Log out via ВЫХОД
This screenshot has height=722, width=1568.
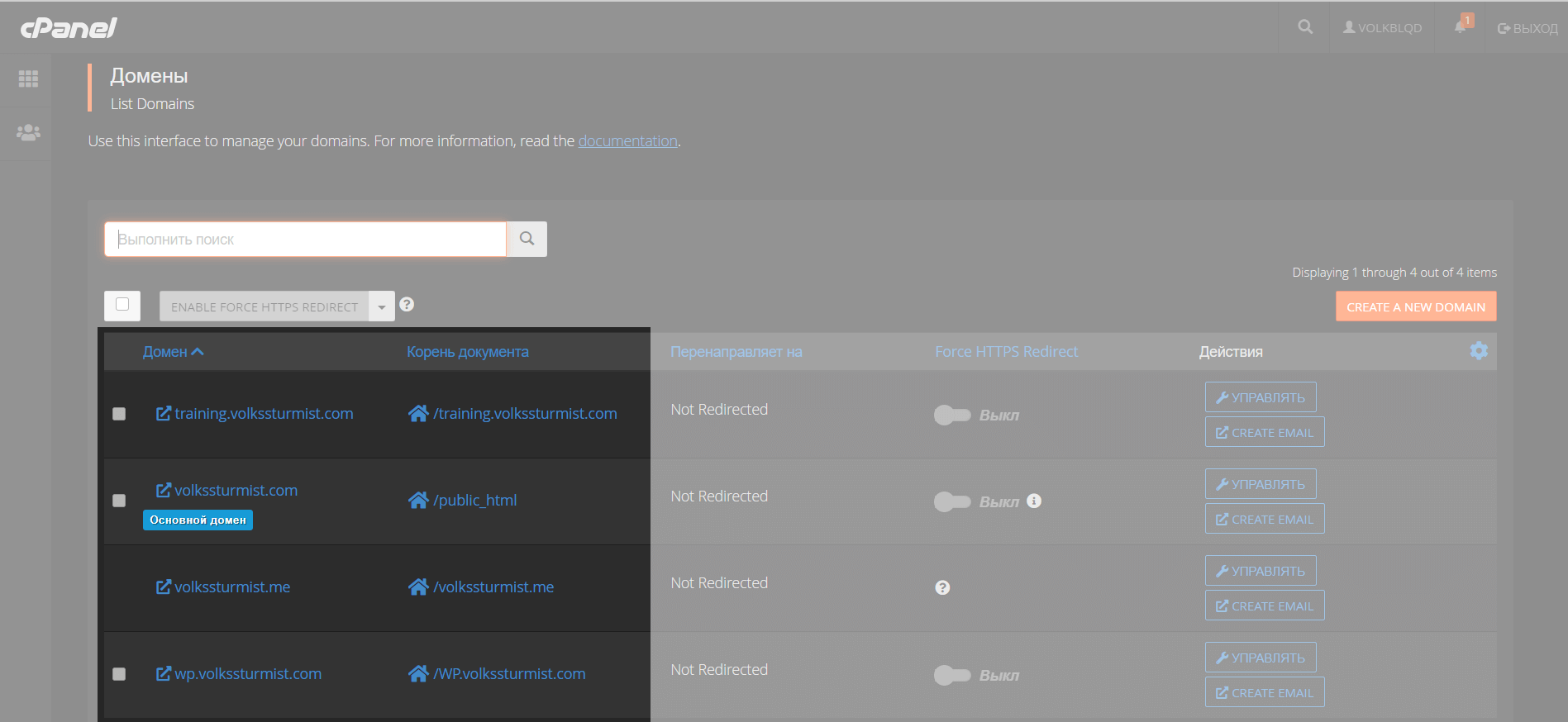(1527, 28)
